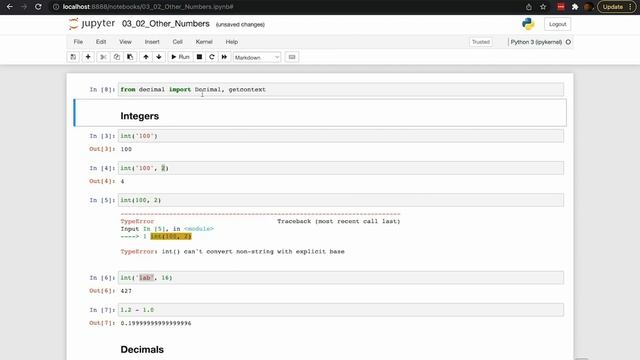Click the In [6] prompt label
640x360 pixels.
pos(102,278)
